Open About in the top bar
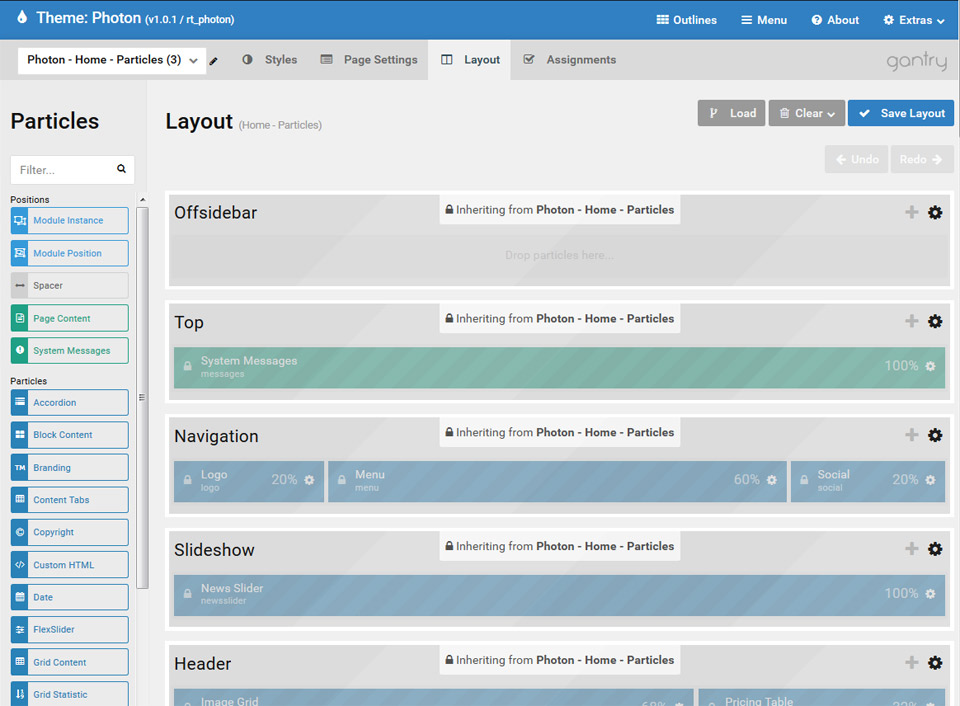960x706 pixels. click(x=835, y=20)
